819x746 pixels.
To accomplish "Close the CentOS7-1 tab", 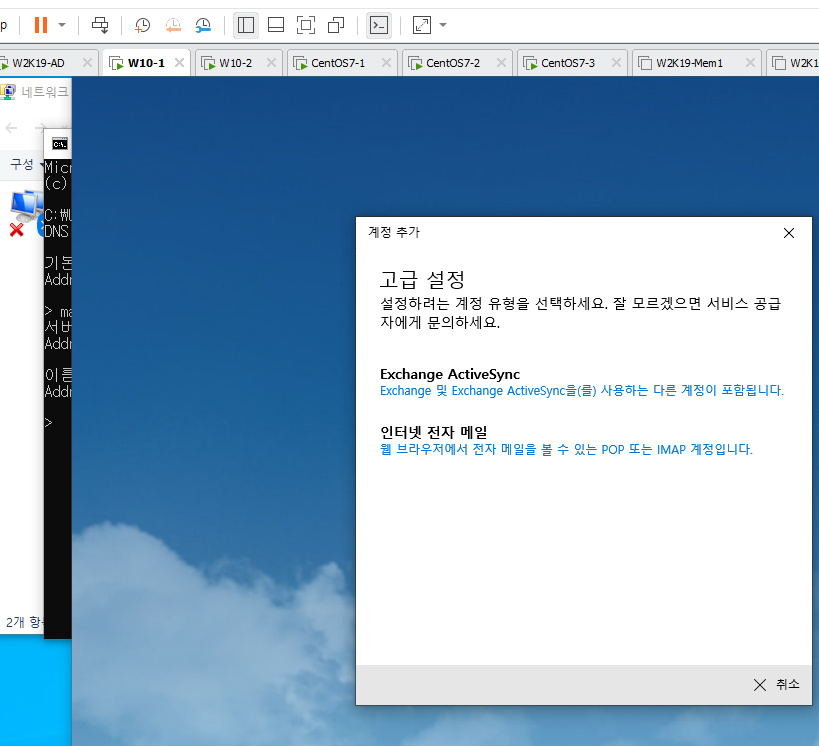I will [386, 63].
